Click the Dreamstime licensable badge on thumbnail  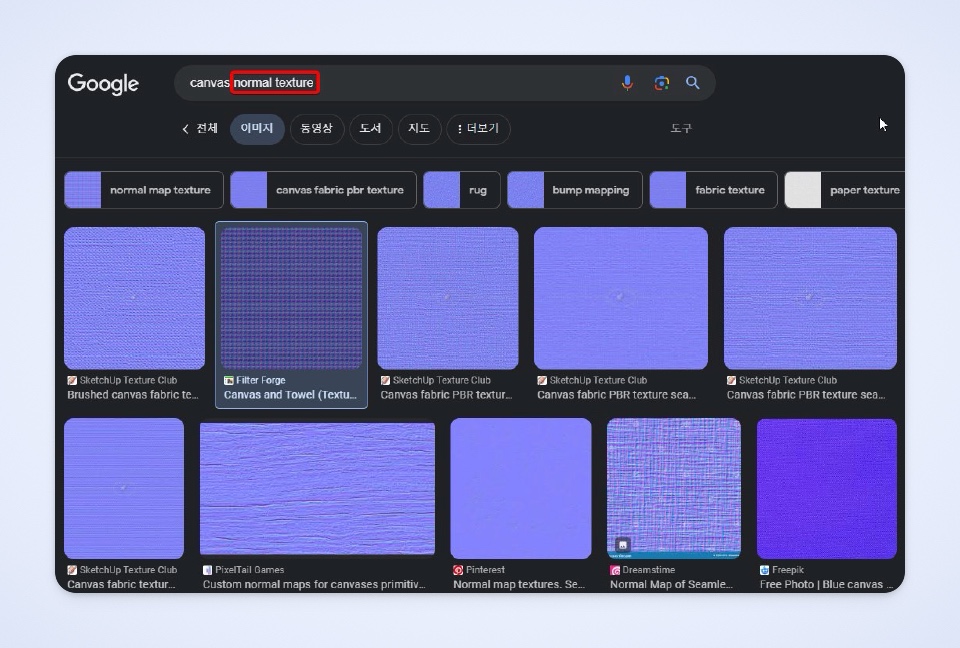tap(622, 545)
